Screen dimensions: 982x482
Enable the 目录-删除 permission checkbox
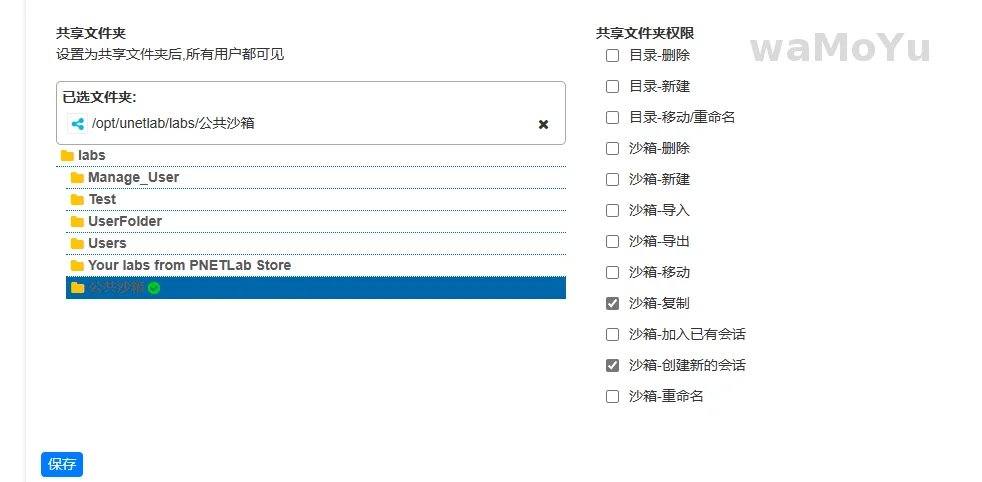tap(613, 56)
